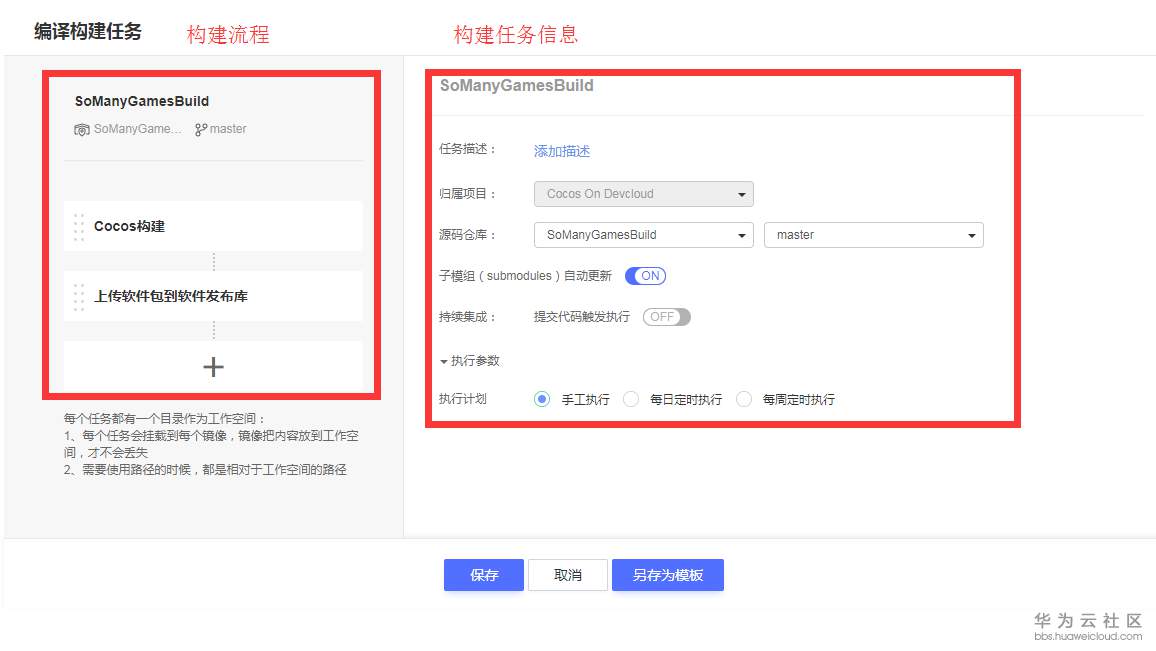Click the 另存为模板 button
Image resolution: width=1156 pixels, height=651 pixels.
click(667, 574)
